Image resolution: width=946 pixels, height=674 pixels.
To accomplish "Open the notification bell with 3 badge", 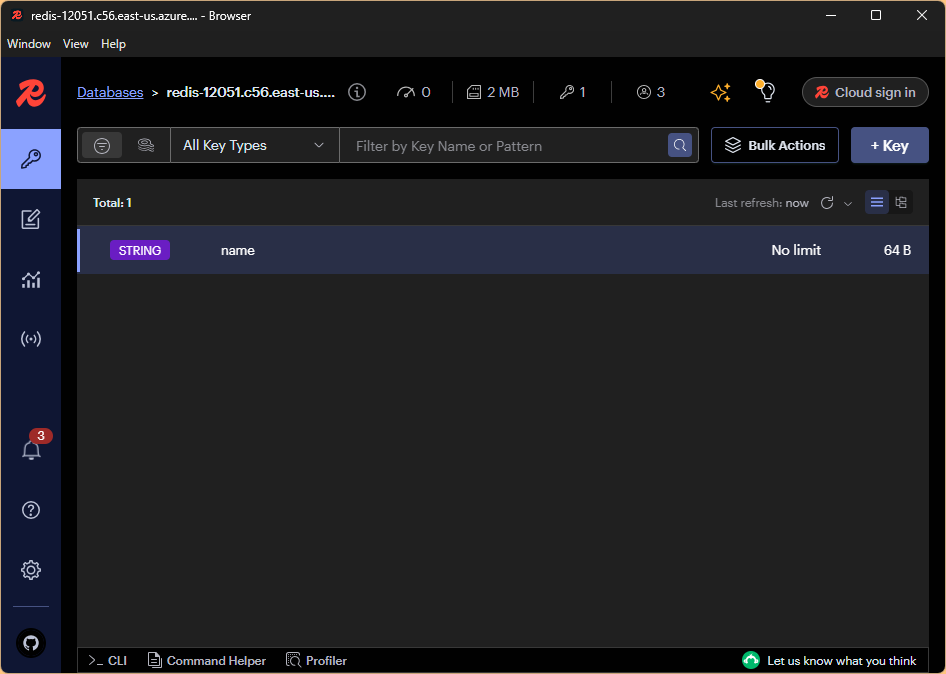I will point(31,450).
